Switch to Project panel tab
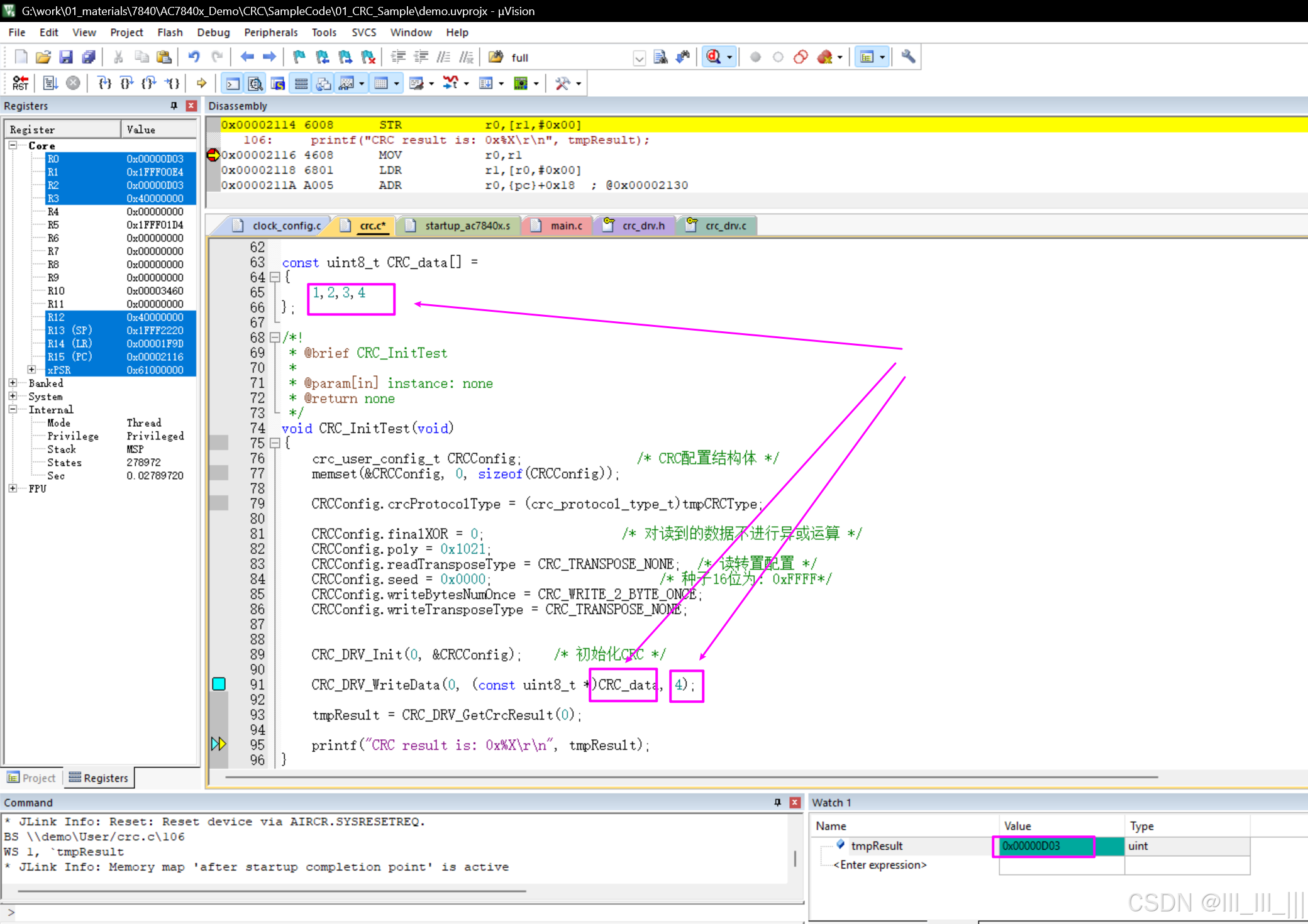Viewport: 1308px width, 924px height. 32,778
